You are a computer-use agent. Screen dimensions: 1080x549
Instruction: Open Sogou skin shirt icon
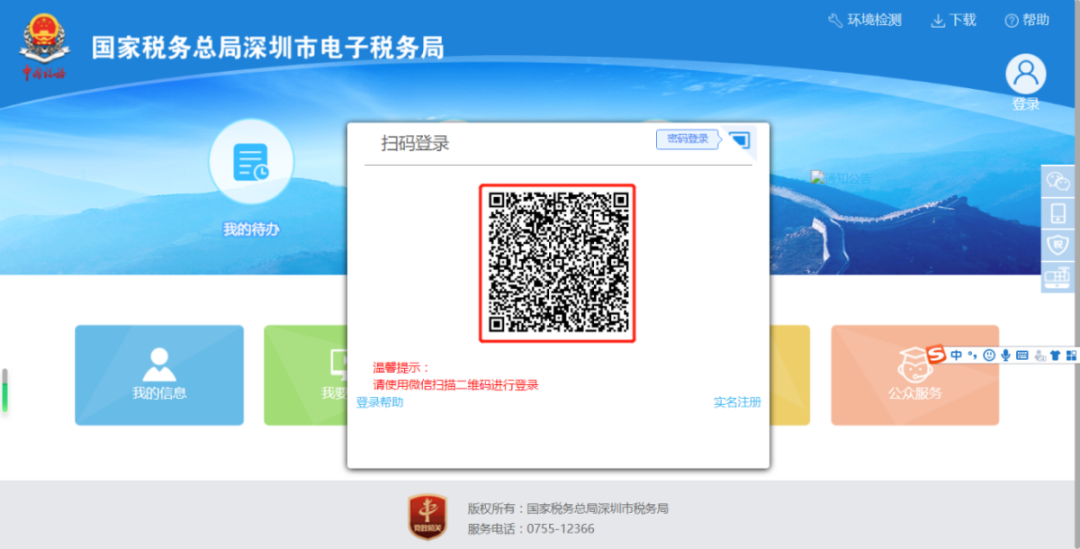pos(1055,355)
